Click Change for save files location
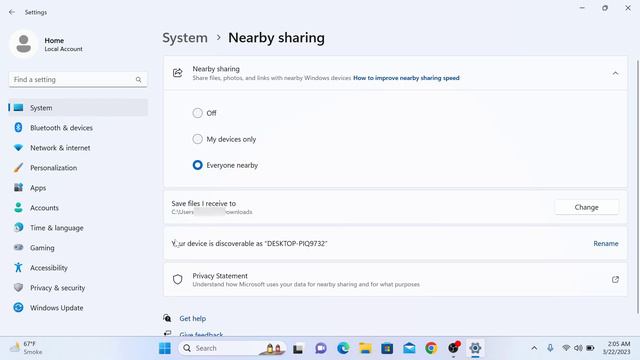 click(587, 207)
